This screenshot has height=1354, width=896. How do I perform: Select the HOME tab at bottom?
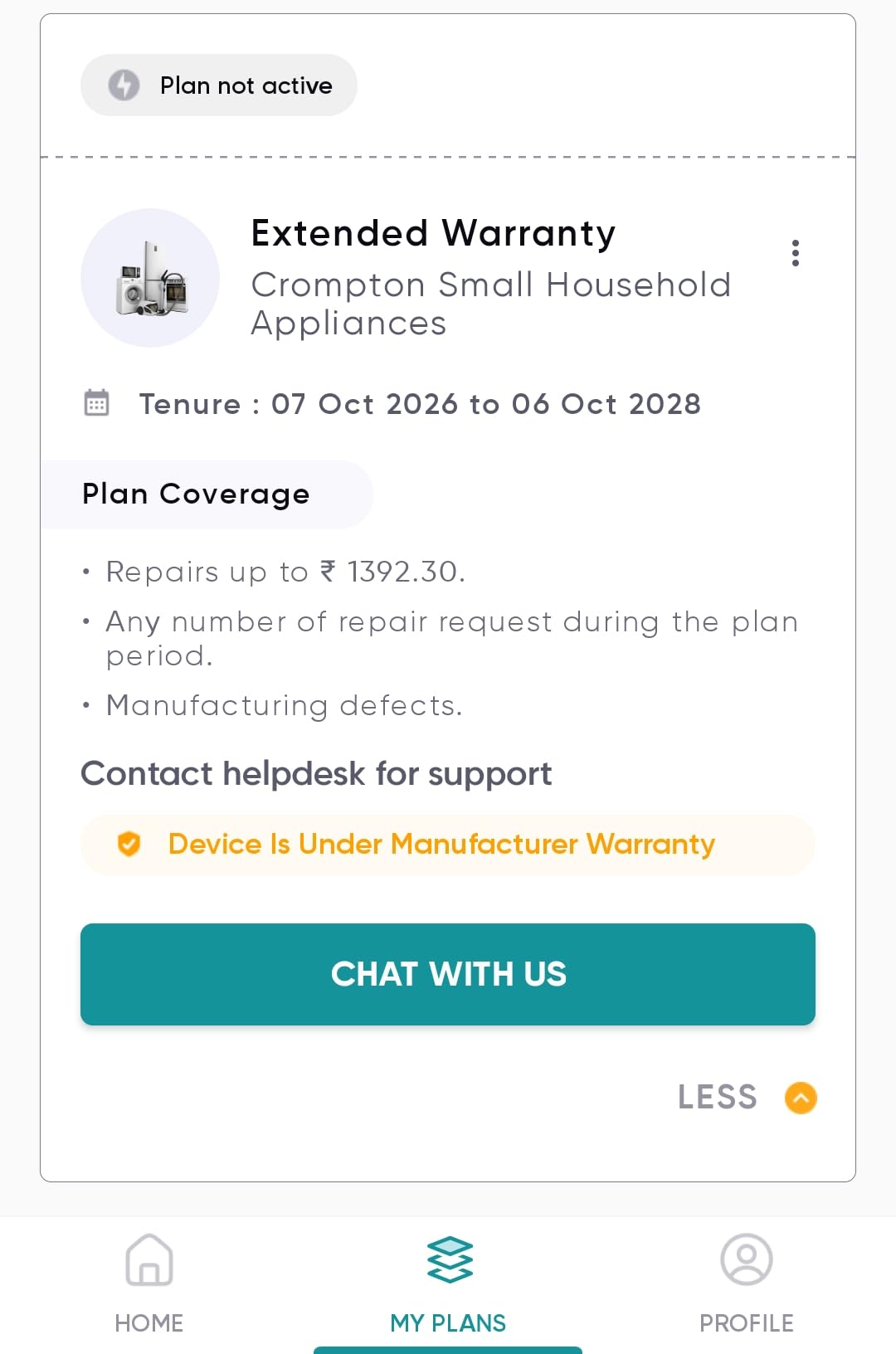tap(149, 1323)
